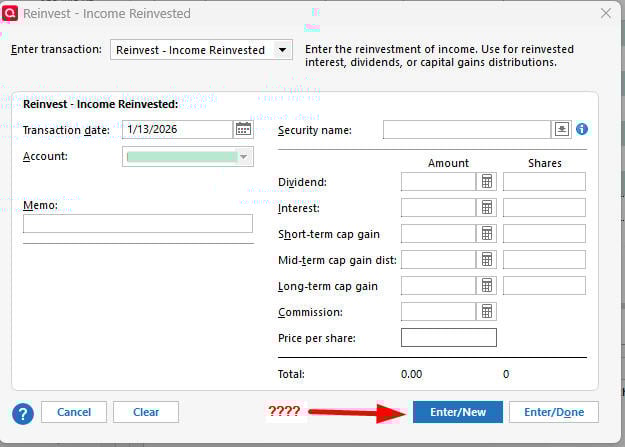Focus the Long-term cap gain shares field
This screenshot has height=447, width=625.
click(x=544, y=286)
